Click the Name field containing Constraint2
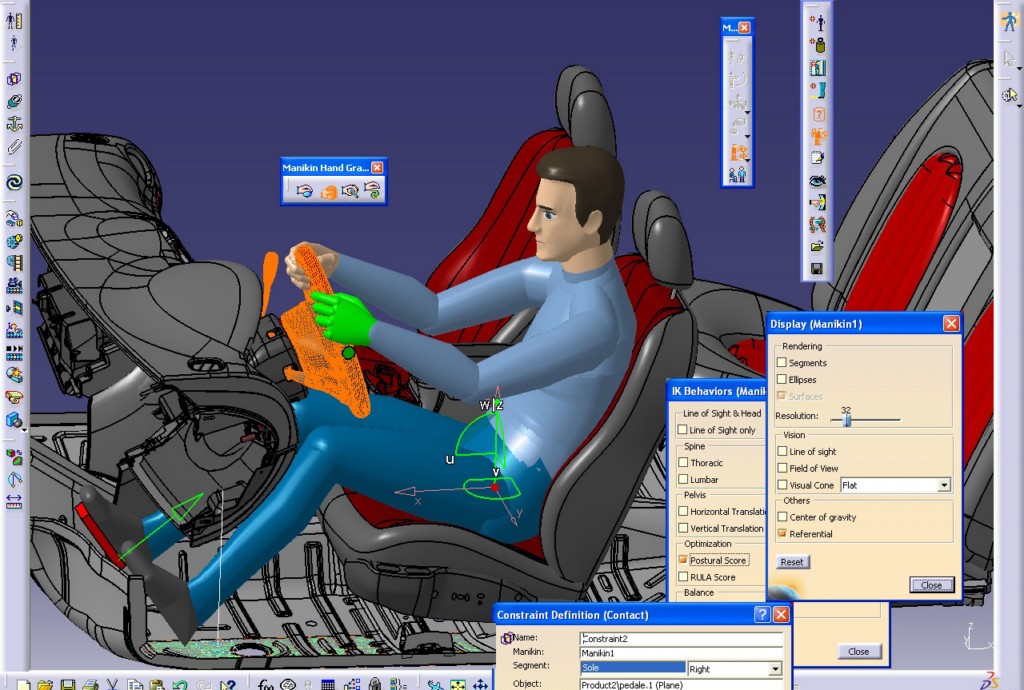The height and width of the screenshot is (690, 1024). point(680,638)
